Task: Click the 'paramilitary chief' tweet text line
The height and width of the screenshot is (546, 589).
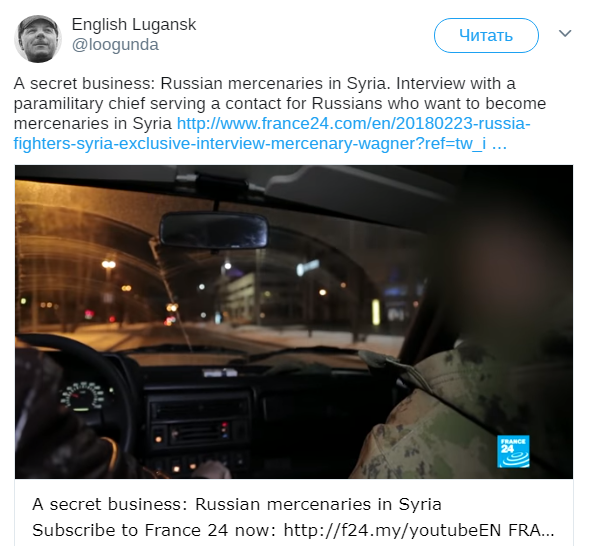Action: (279, 104)
